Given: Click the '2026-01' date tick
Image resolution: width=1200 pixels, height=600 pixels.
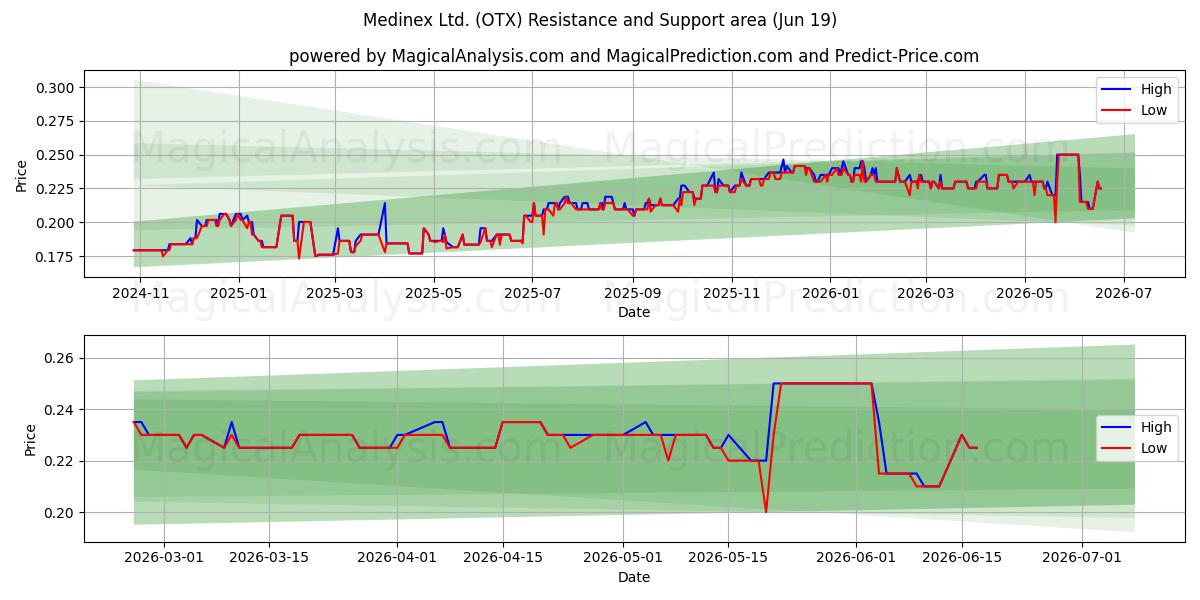Looking at the screenshot, I should [x=829, y=294].
